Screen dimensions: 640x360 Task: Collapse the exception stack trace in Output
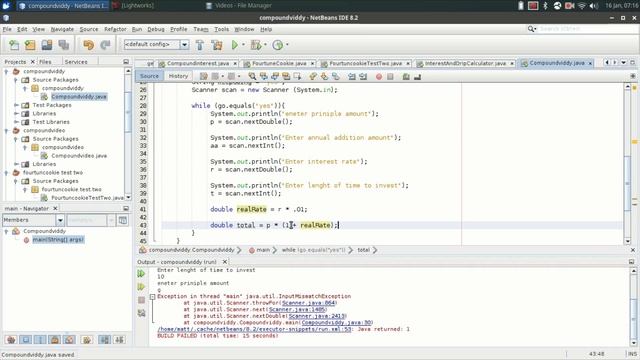coord(152,297)
